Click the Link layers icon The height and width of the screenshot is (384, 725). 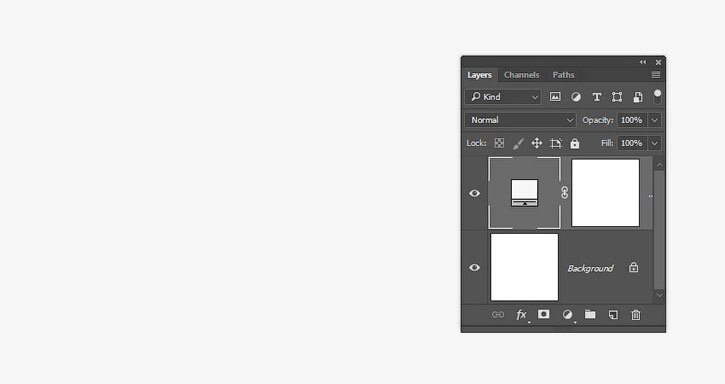[x=498, y=315]
